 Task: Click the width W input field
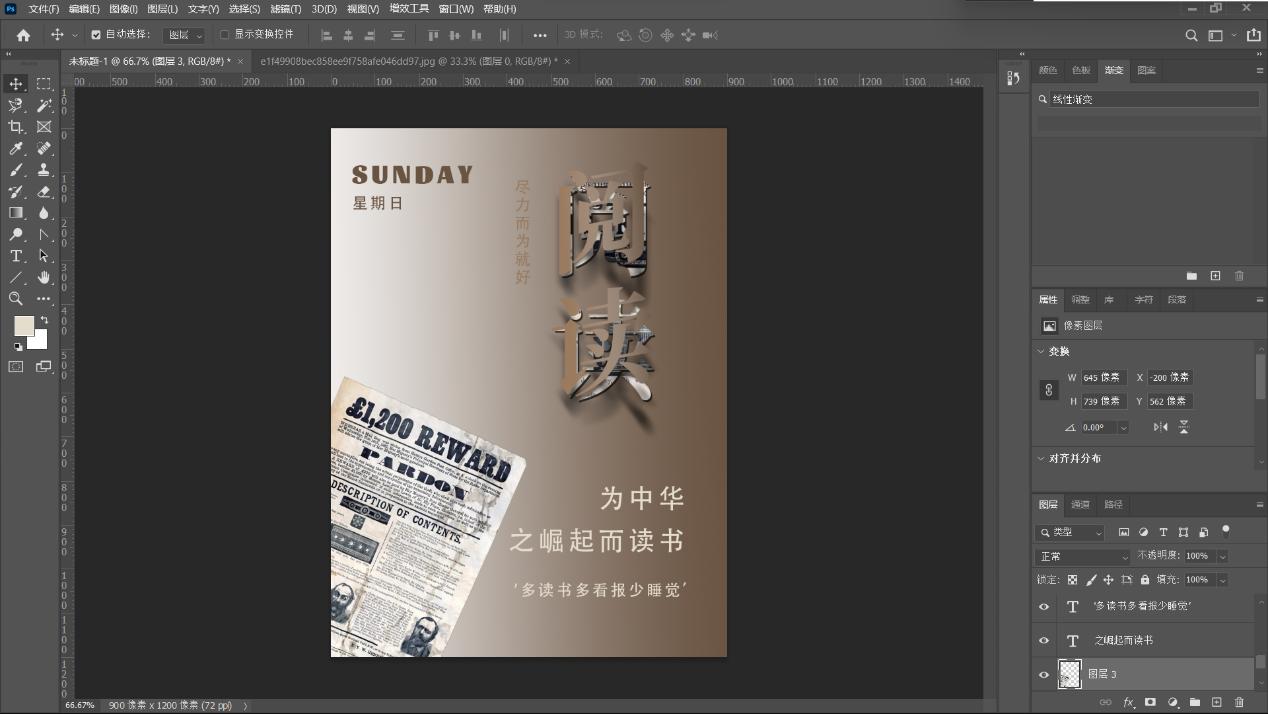[1102, 378]
